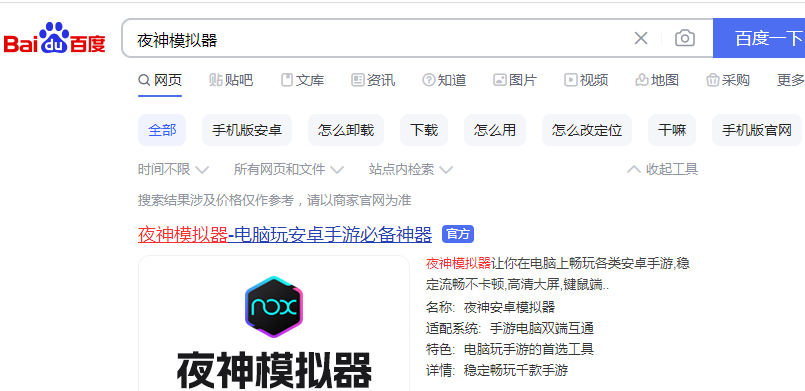Expand the 站点内检索 dropdown
This screenshot has height=391, width=805.
click(x=411, y=169)
